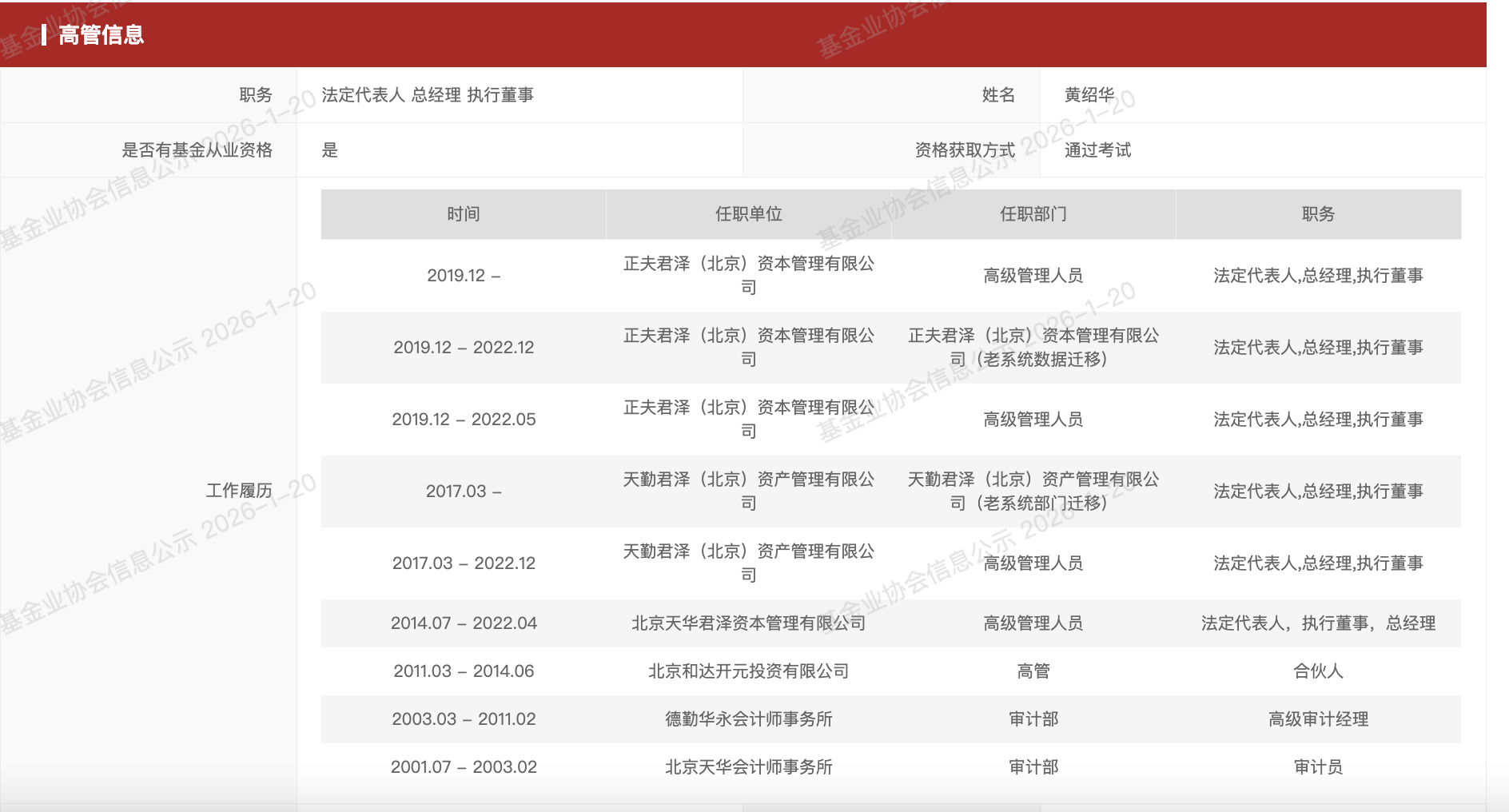
Task: Select the 高级审计经理 position cell
Action: pyautogui.click(x=1318, y=719)
